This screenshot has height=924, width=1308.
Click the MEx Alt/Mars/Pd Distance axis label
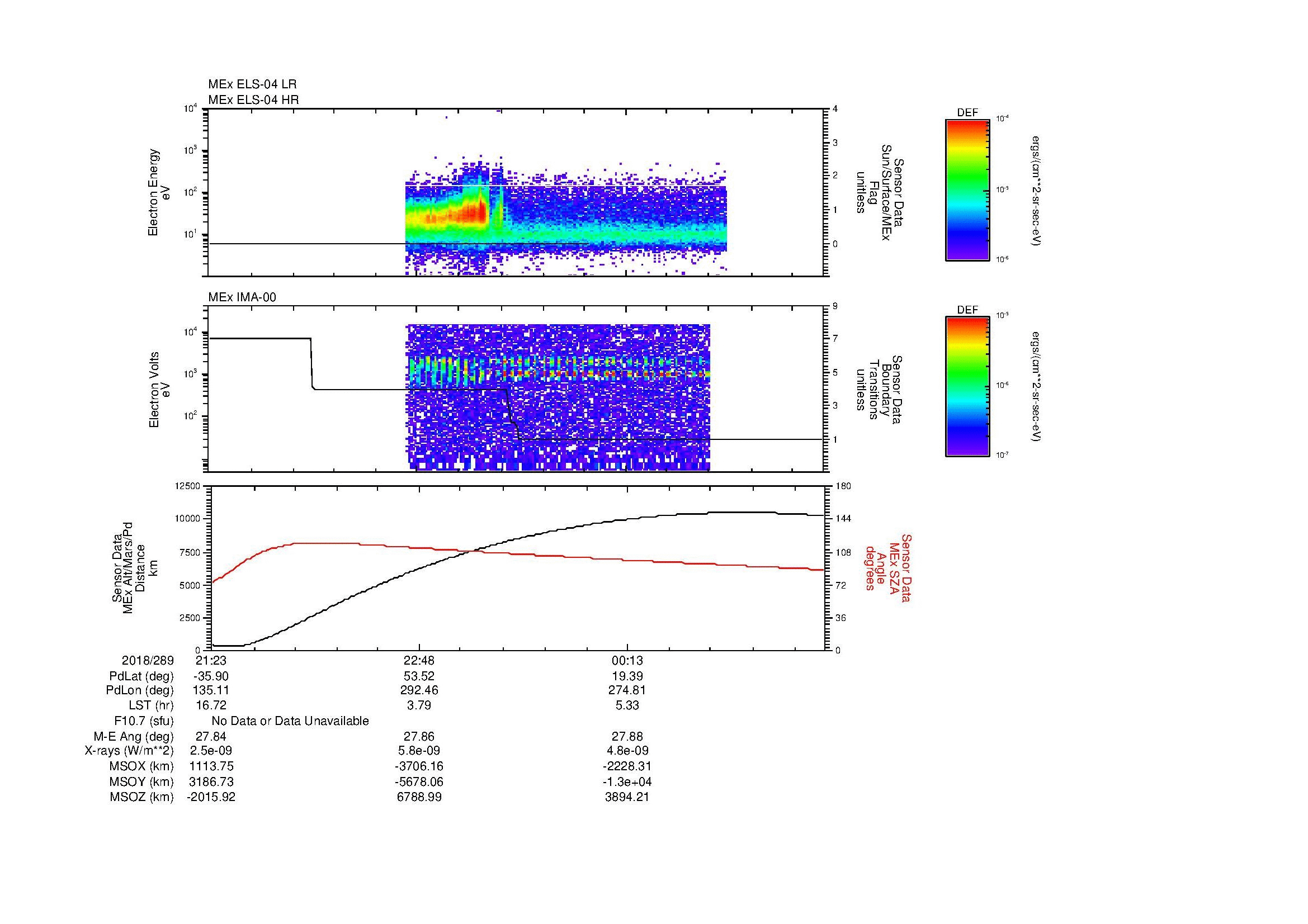[x=134, y=567]
